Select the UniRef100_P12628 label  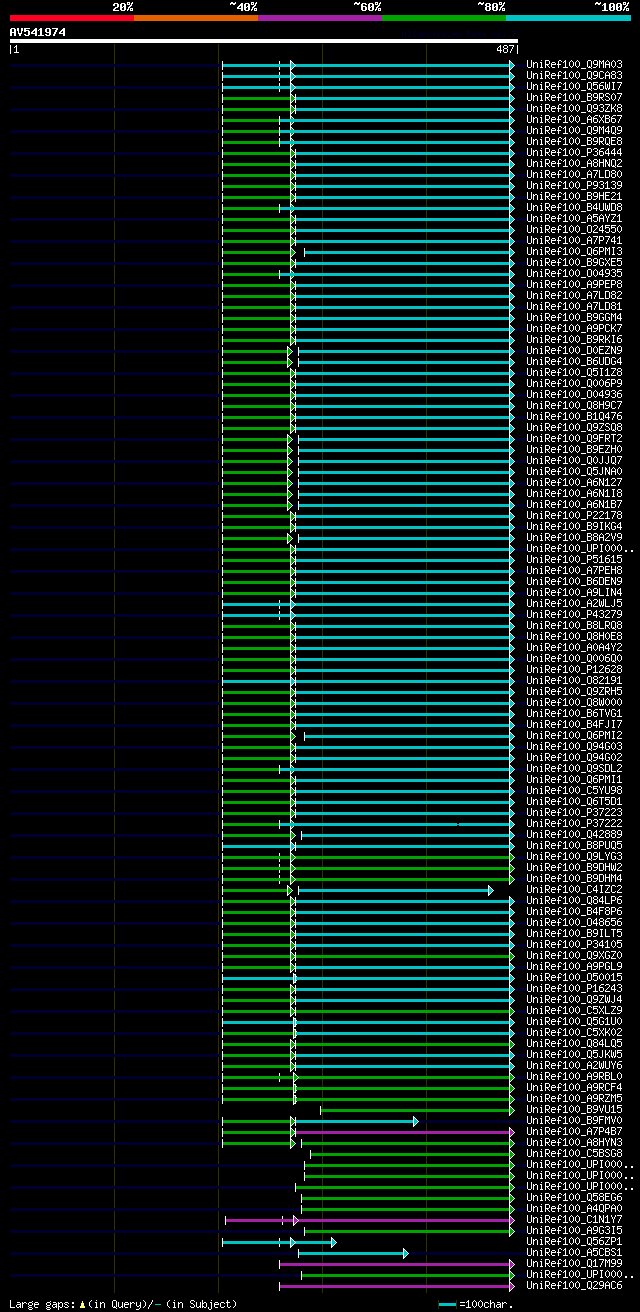tap(574, 669)
